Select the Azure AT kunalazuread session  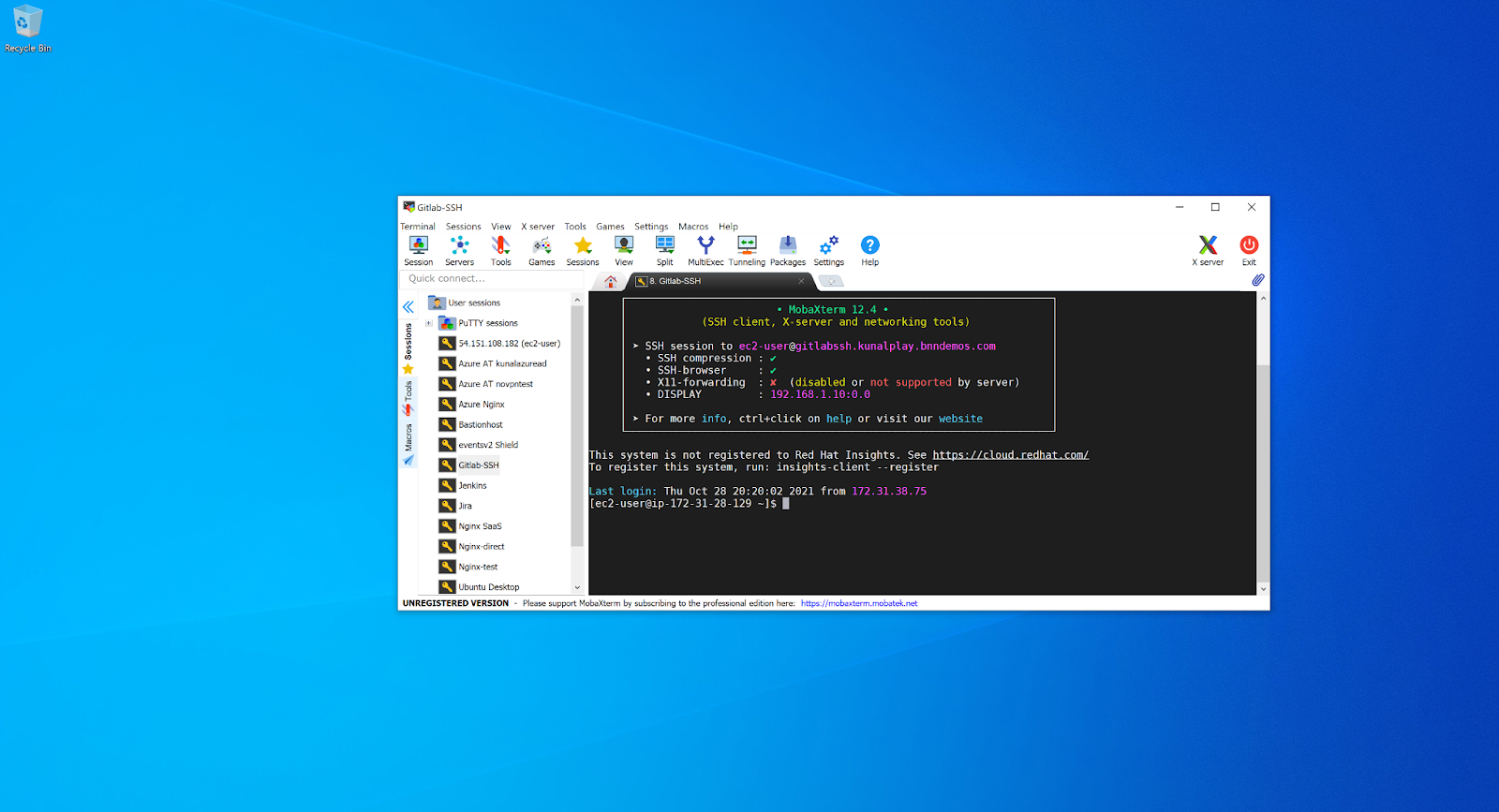click(x=494, y=363)
